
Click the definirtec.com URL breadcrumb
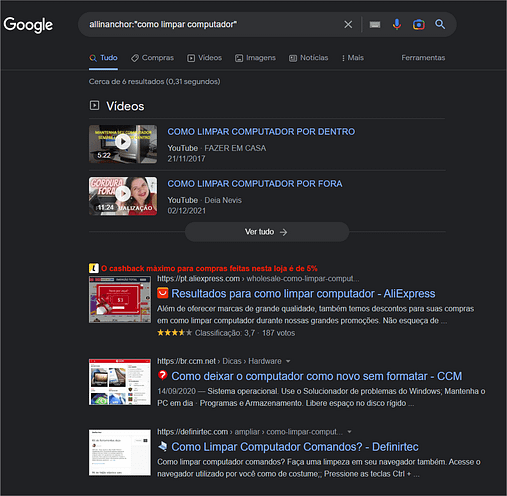point(250,432)
